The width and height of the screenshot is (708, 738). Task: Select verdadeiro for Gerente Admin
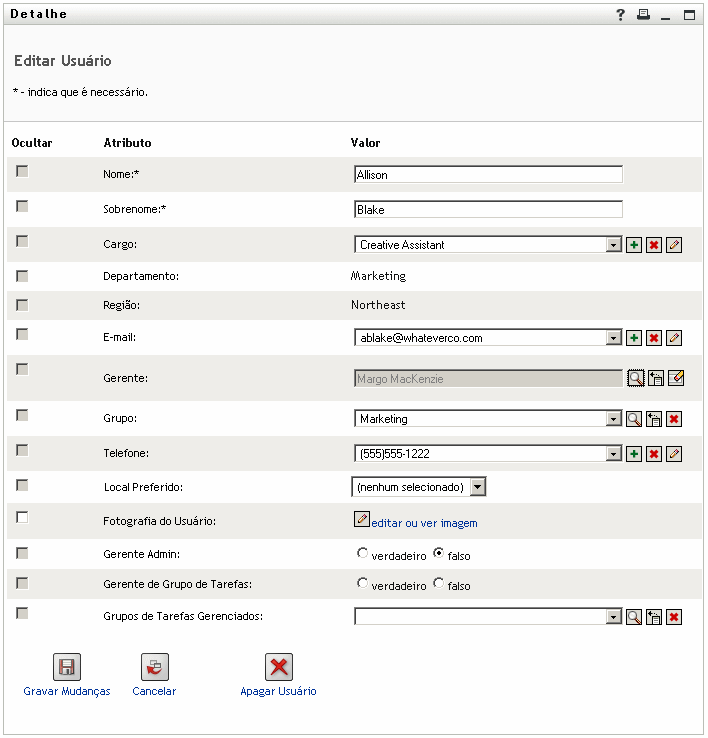(362, 553)
